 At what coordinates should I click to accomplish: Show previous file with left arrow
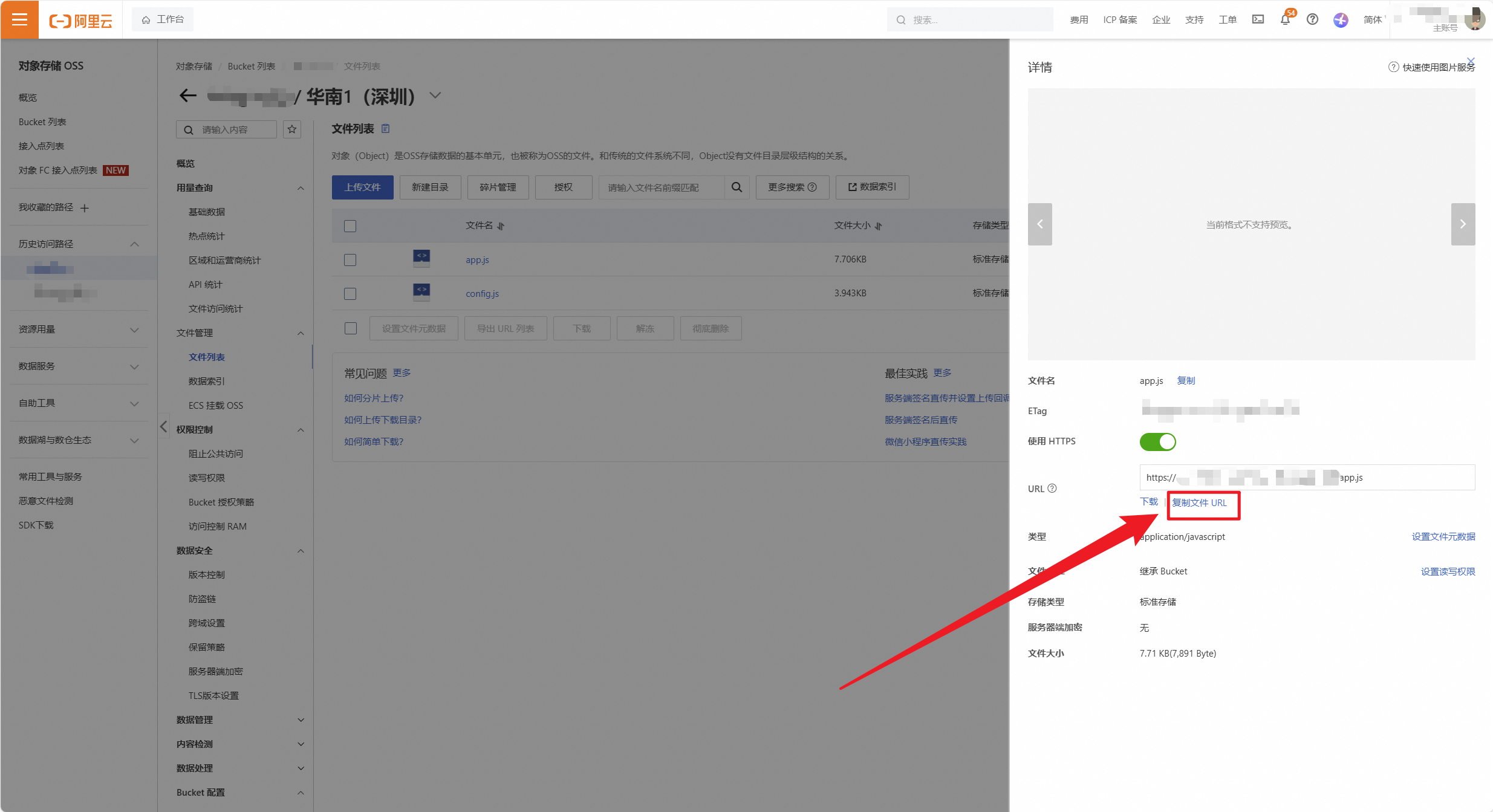pos(1039,224)
